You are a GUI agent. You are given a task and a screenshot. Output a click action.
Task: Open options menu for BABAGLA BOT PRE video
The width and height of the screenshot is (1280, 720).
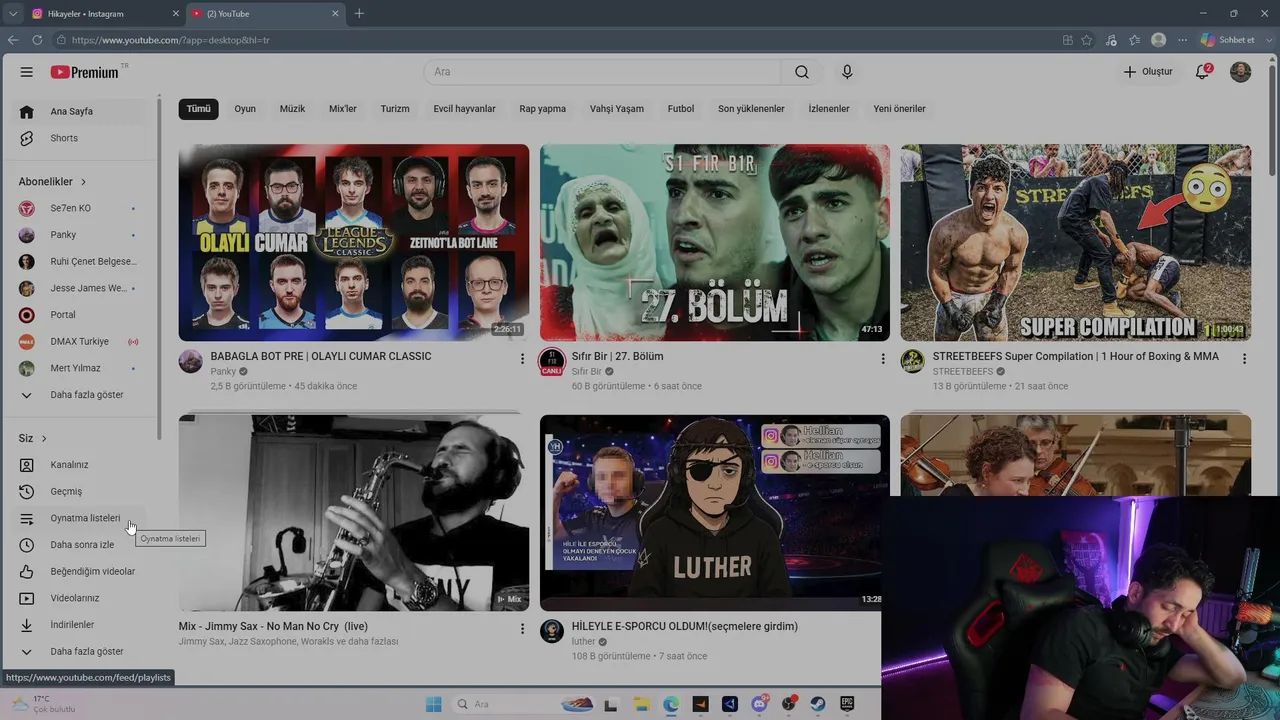tap(522, 358)
